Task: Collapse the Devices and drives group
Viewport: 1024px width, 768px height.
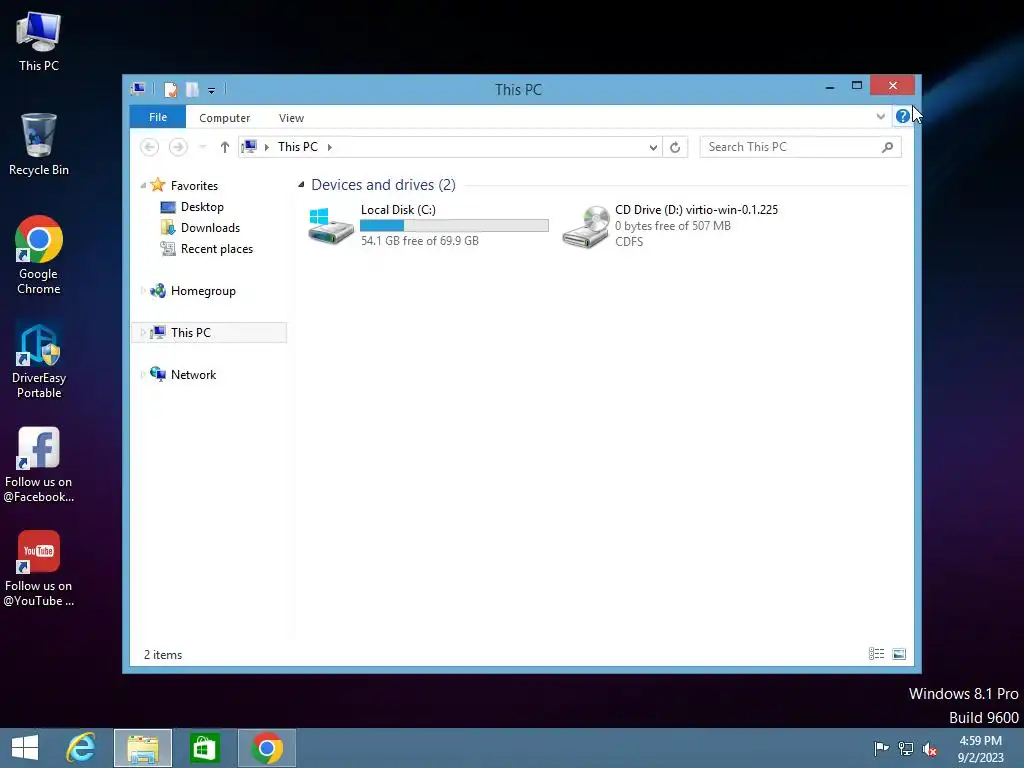Action: 301,185
